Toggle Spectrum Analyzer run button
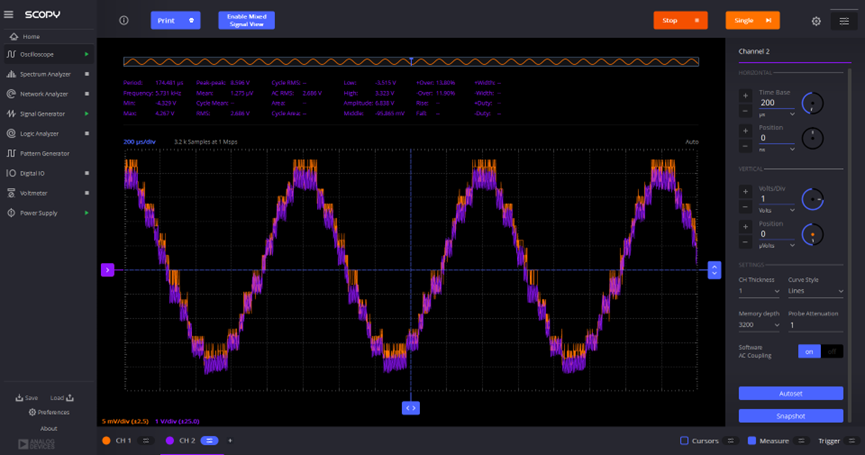The width and height of the screenshot is (865, 455). (87, 74)
